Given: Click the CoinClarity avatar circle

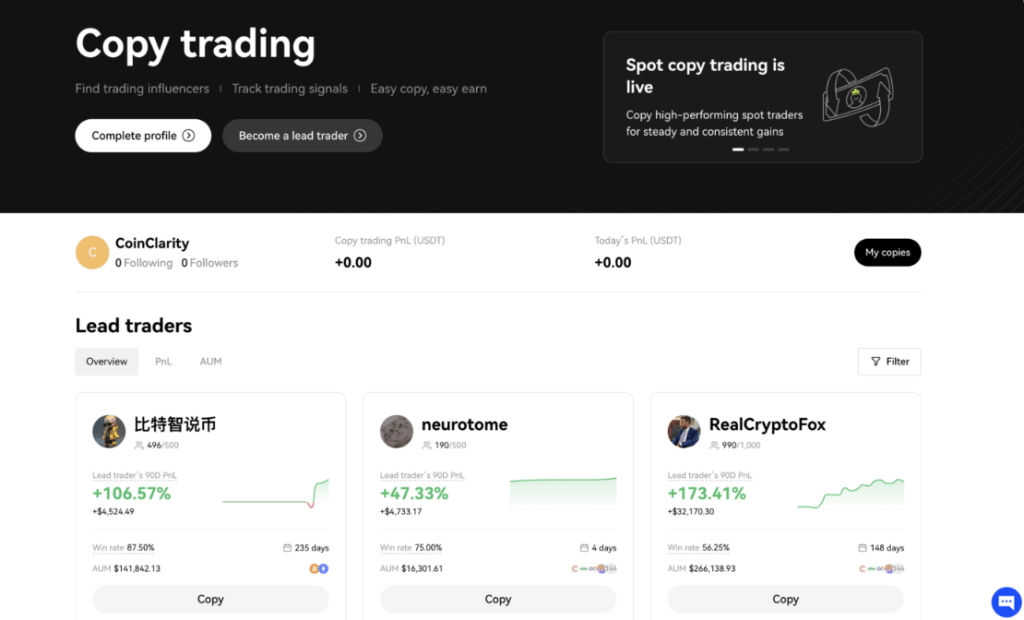Looking at the screenshot, I should tap(92, 252).
